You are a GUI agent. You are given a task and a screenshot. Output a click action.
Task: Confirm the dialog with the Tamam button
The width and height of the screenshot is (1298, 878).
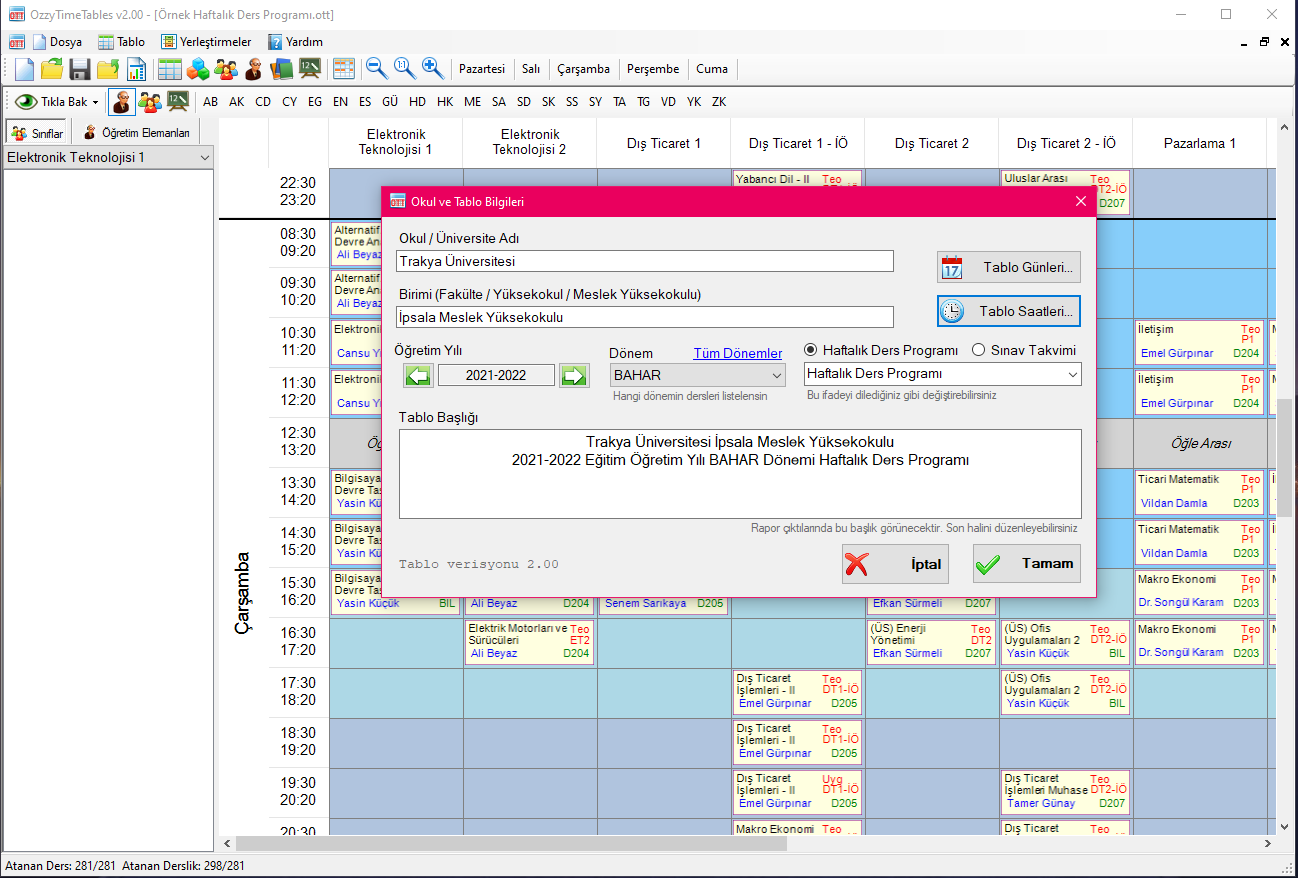1026,563
